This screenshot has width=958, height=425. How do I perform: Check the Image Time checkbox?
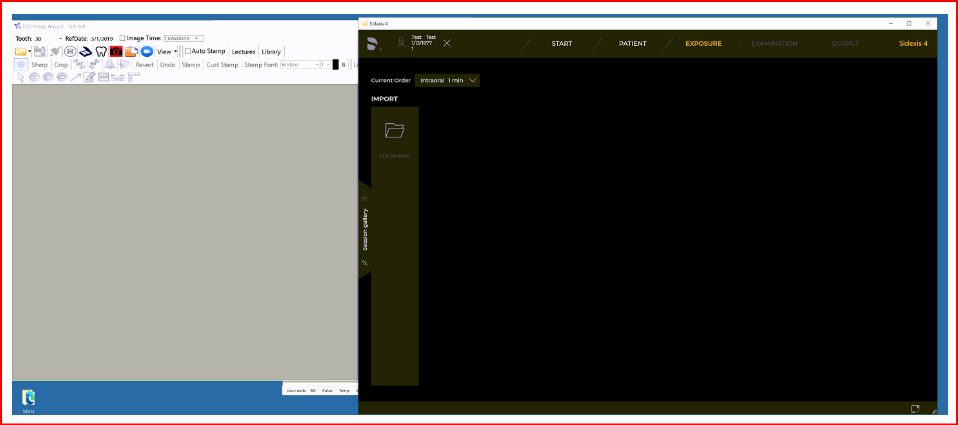[x=122, y=38]
